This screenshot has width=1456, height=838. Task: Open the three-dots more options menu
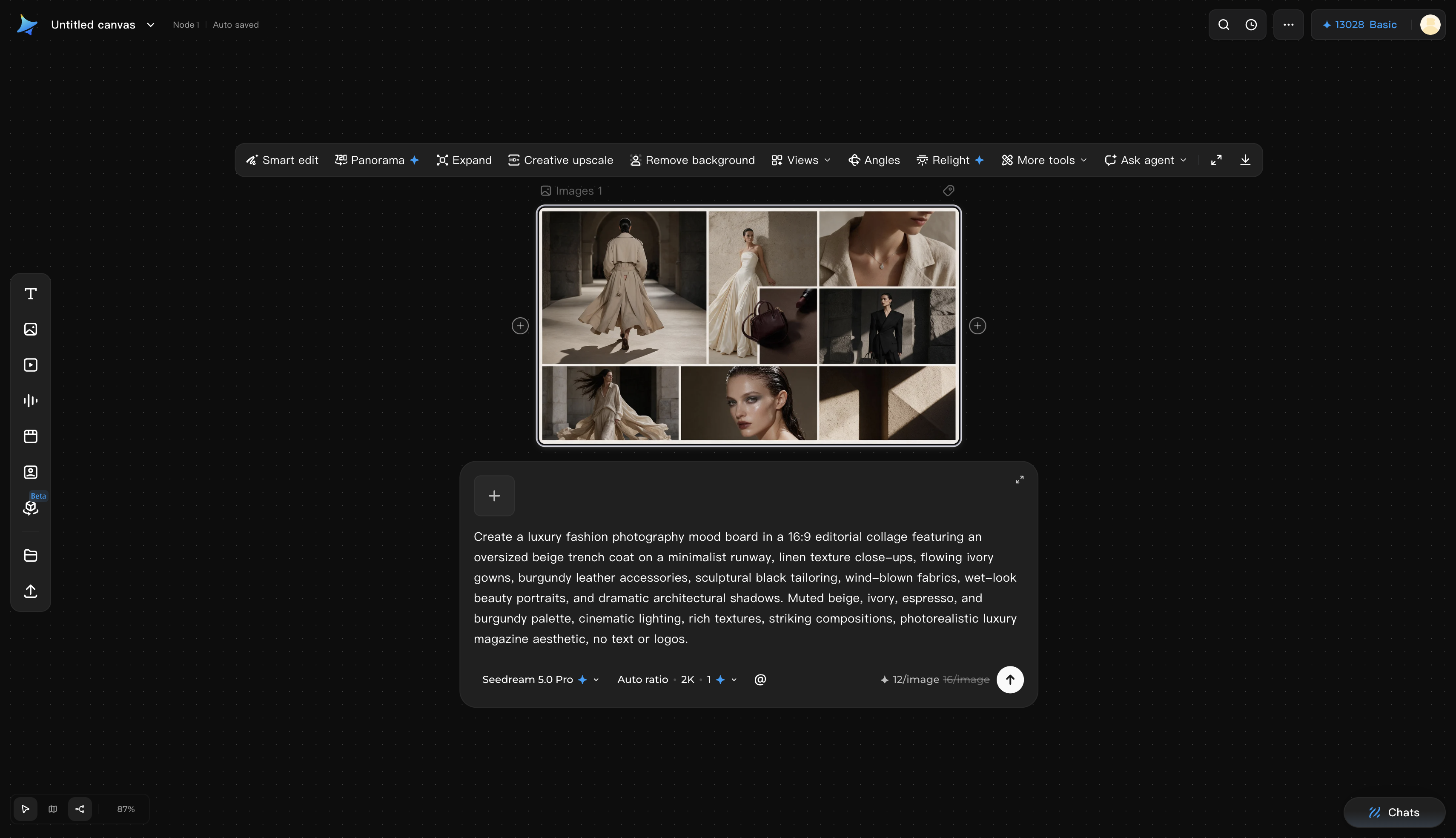(1289, 25)
